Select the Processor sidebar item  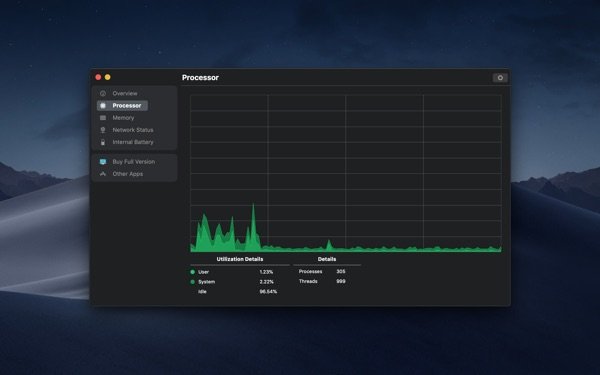tap(122, 106)
